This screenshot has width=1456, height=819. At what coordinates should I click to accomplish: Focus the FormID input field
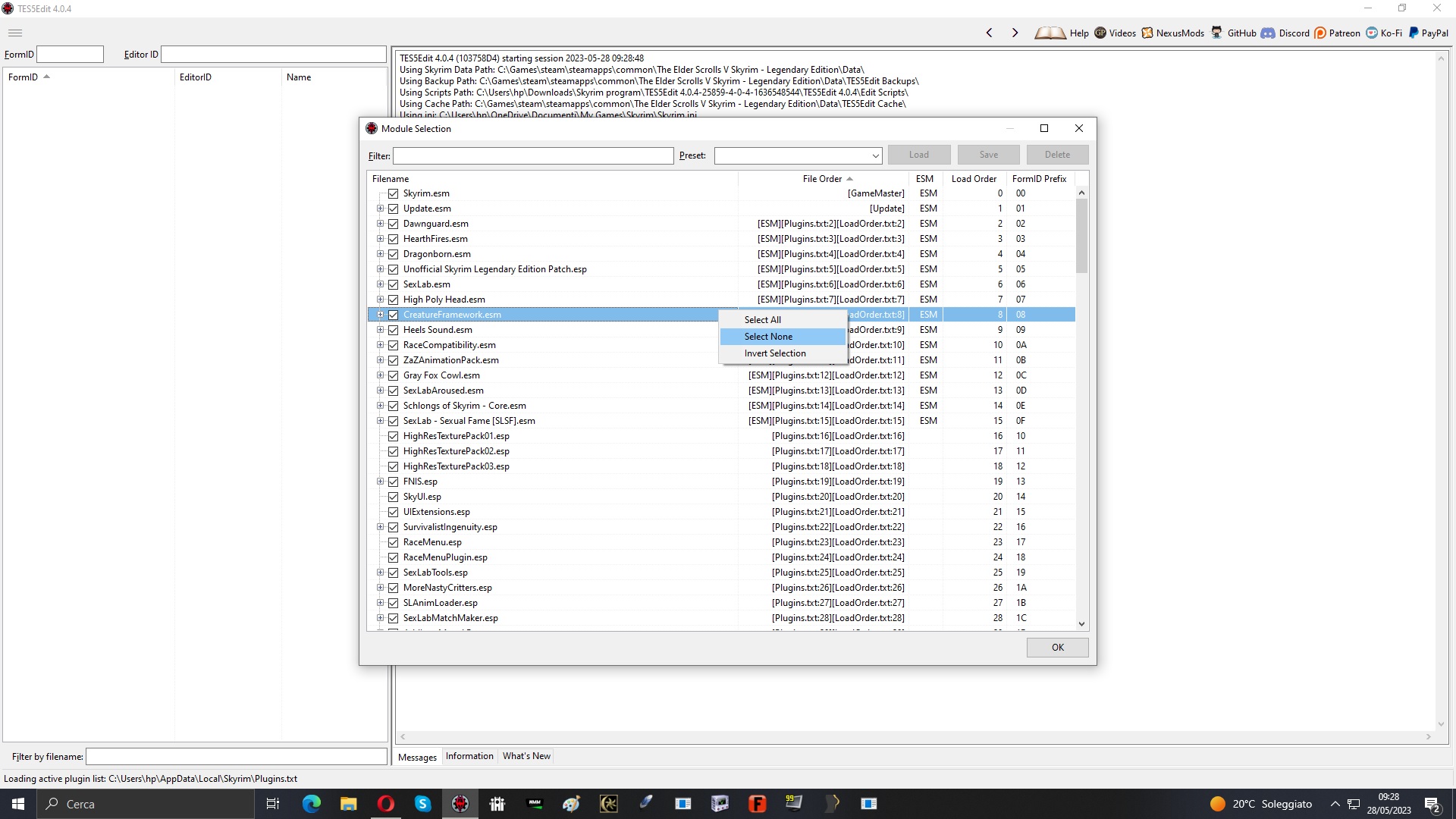[x=70, y=55]
